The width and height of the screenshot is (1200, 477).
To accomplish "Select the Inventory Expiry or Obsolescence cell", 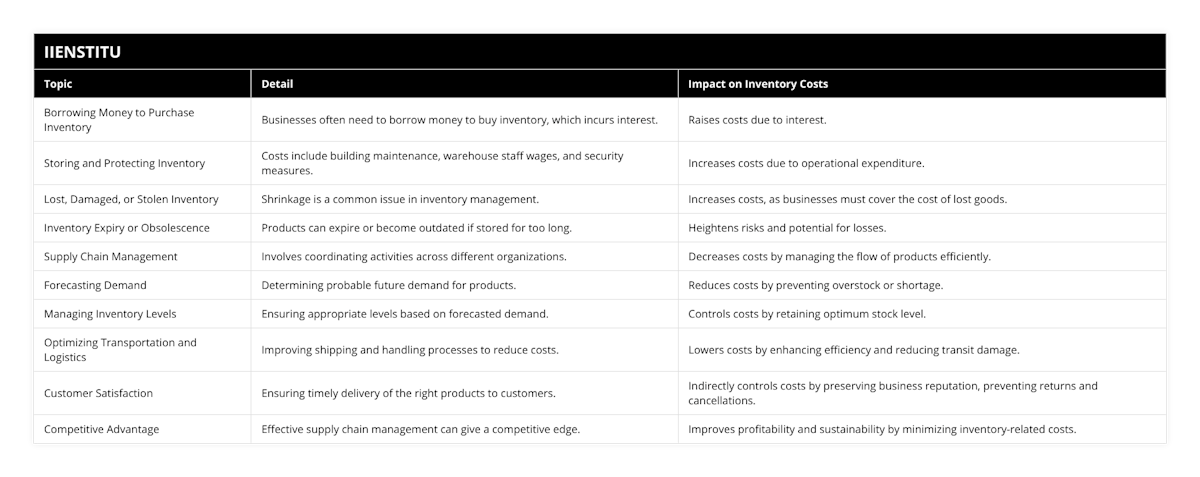I will coord(126,228).
